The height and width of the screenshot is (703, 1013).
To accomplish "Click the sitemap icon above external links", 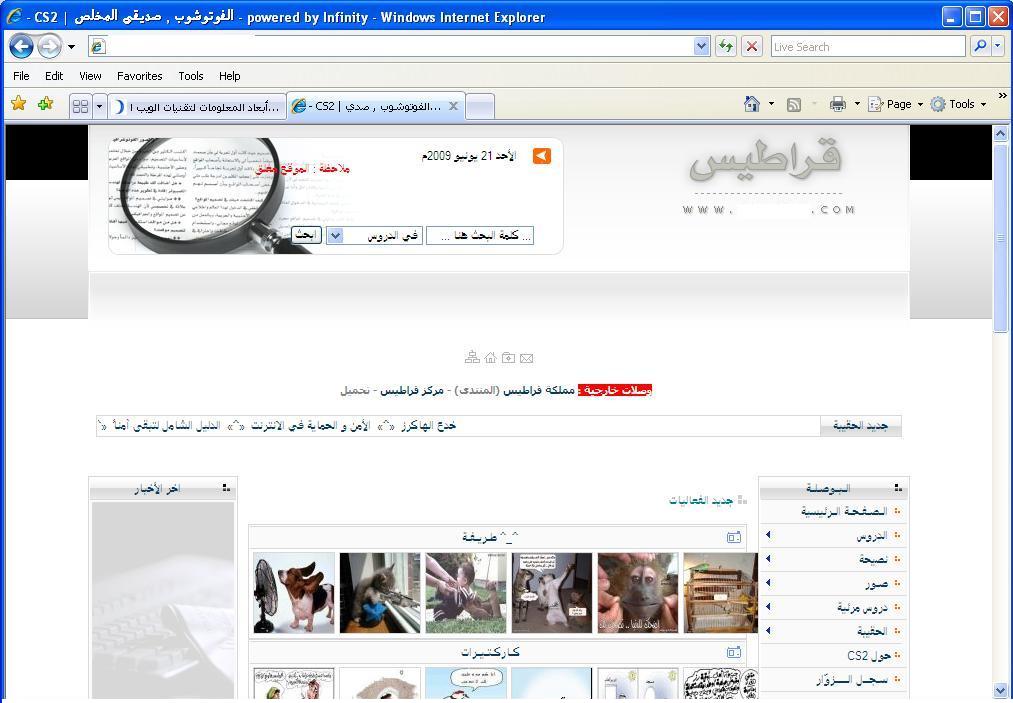I will coord(472,358).
